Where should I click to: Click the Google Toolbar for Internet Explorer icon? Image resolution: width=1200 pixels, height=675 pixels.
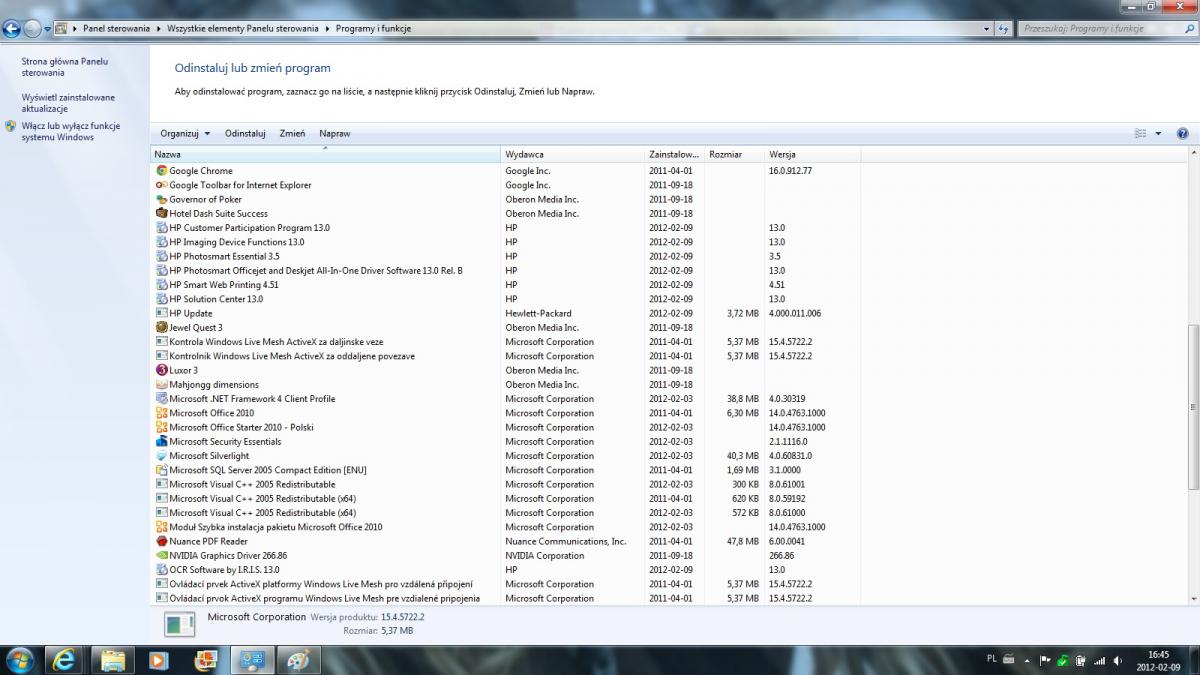pyautogui.click(x=161, y=185)
